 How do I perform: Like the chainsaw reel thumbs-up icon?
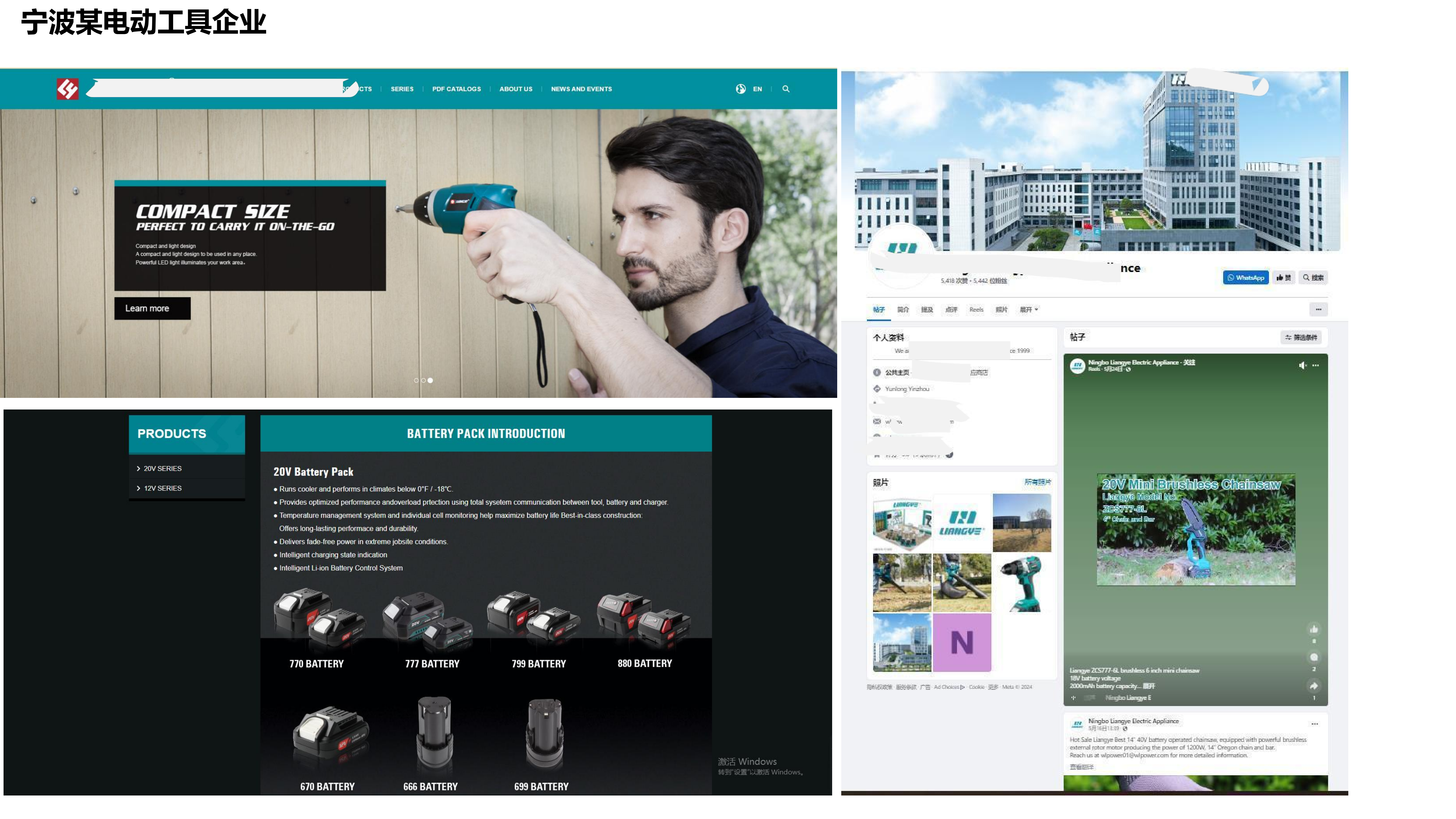1314,630
